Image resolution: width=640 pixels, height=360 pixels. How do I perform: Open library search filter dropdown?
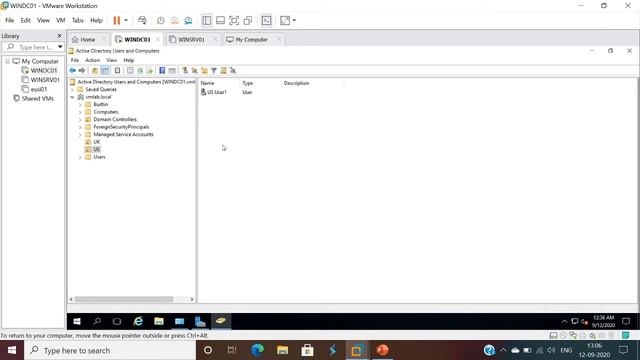(x=60, y=47)
